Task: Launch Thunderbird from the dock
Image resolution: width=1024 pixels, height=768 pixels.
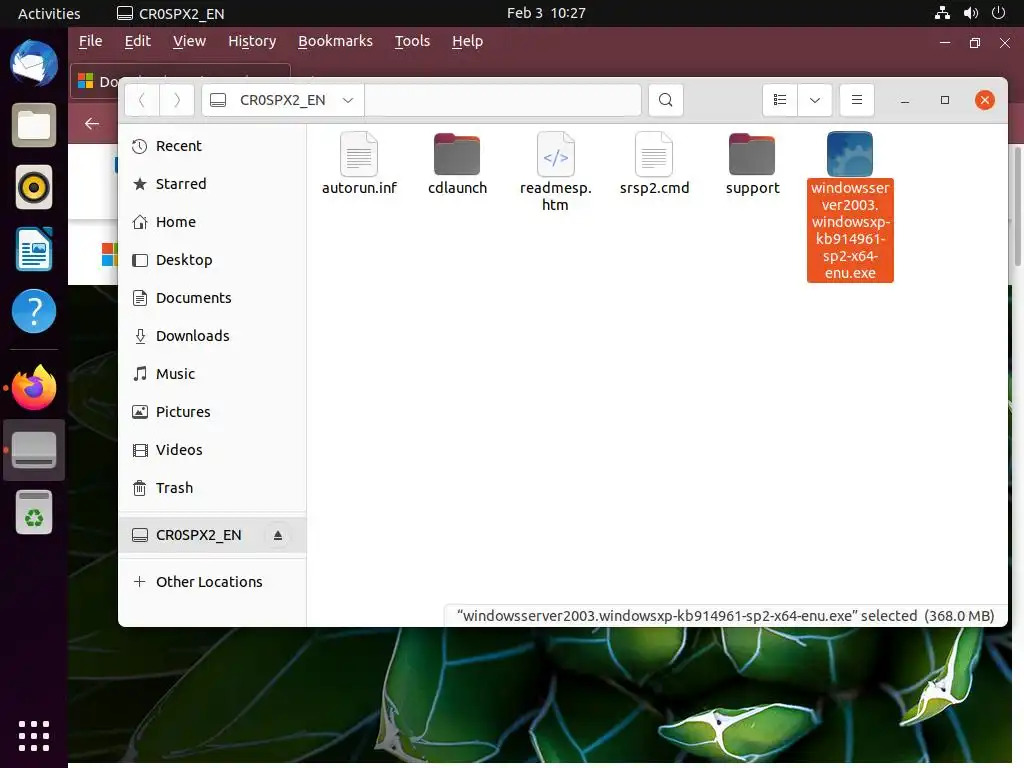Action: [x=34, y=63]
